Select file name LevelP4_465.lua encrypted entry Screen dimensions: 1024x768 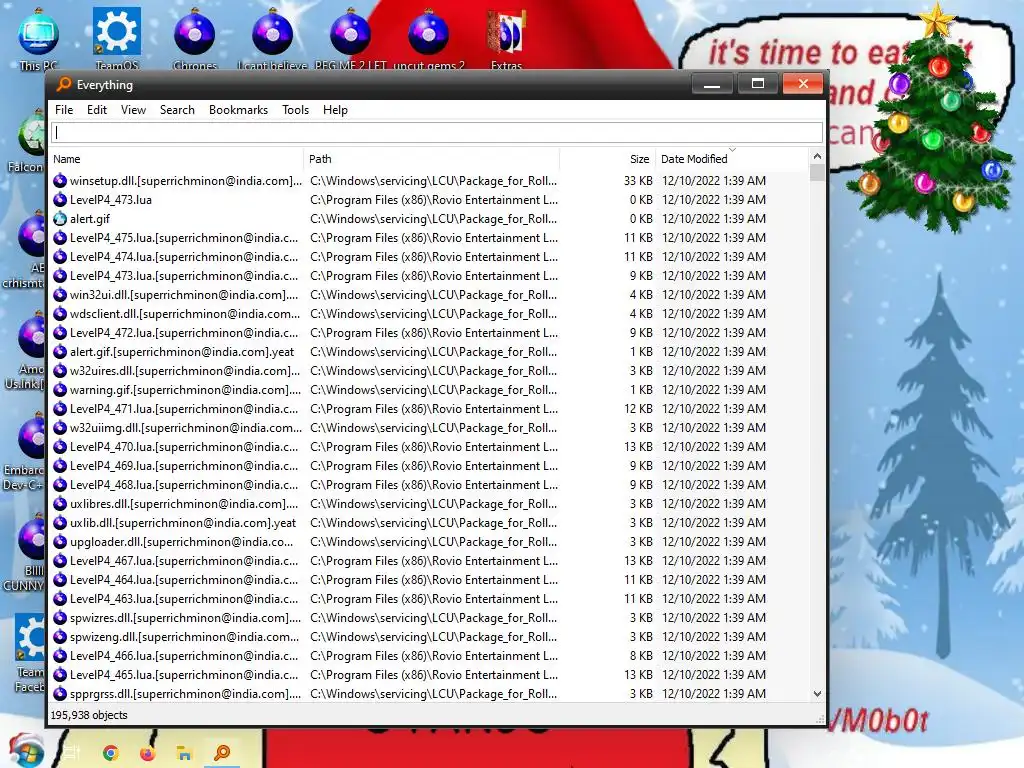[184, 675]
